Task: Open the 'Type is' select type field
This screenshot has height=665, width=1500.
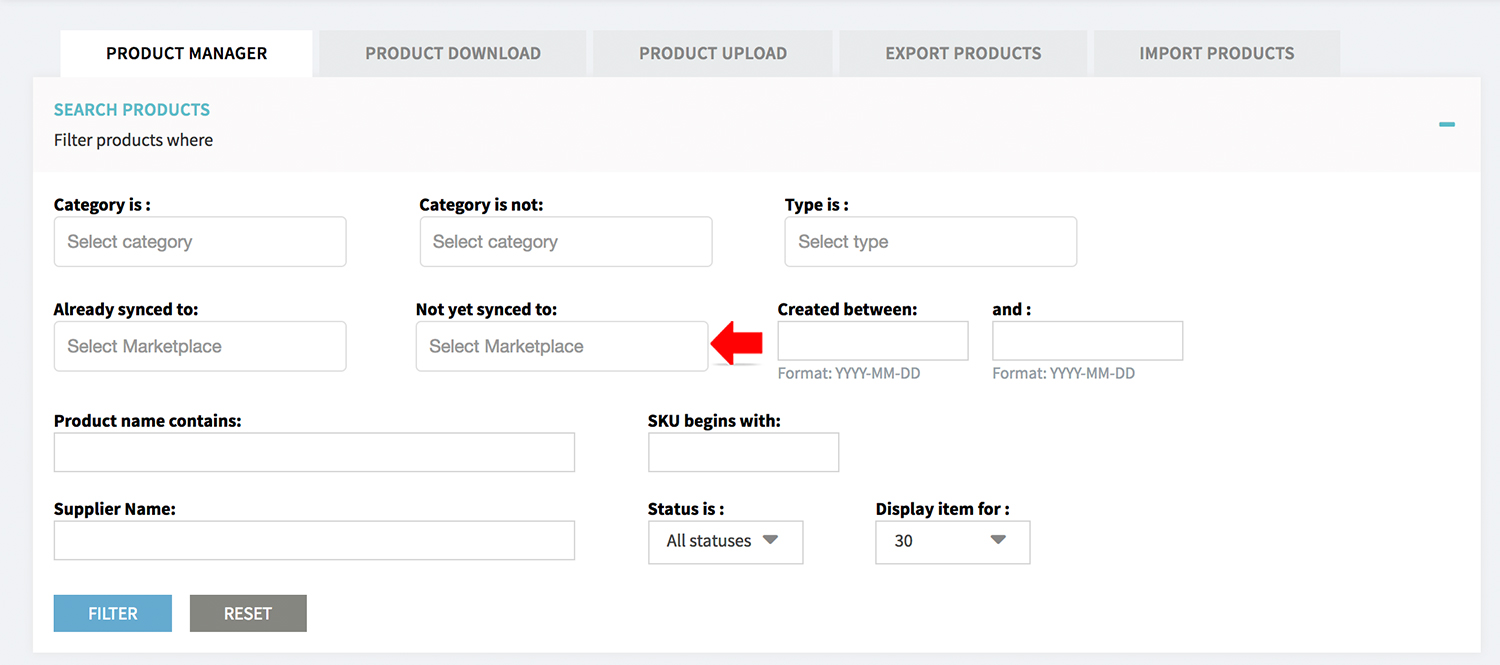Action: click(x=931, y=242)
